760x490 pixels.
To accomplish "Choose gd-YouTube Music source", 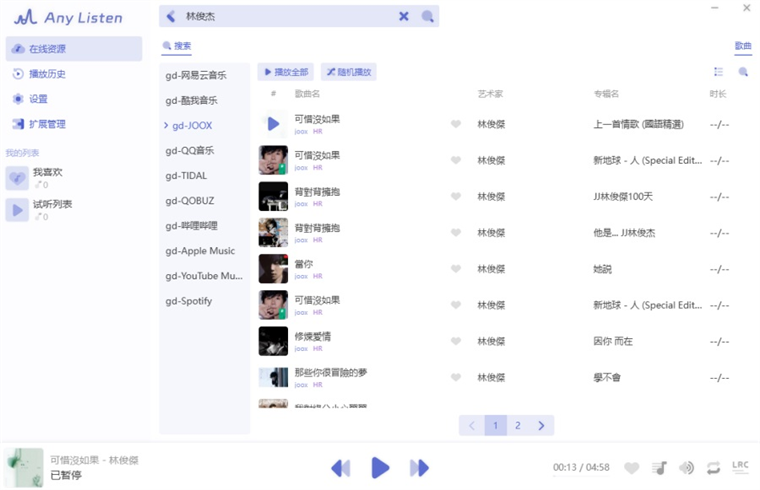I will [205, 276].
